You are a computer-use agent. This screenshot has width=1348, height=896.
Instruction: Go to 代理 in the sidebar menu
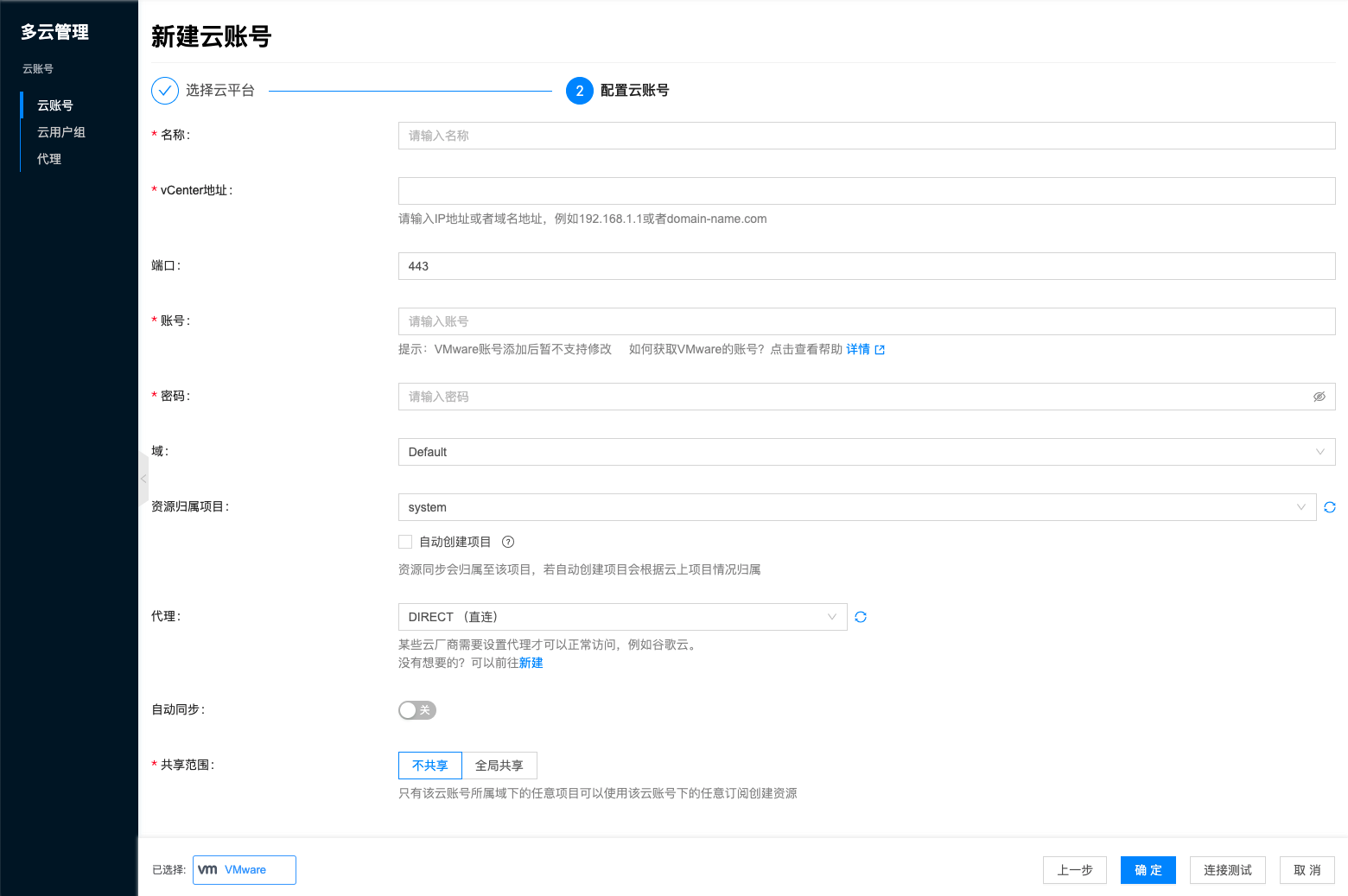point(49,159)
